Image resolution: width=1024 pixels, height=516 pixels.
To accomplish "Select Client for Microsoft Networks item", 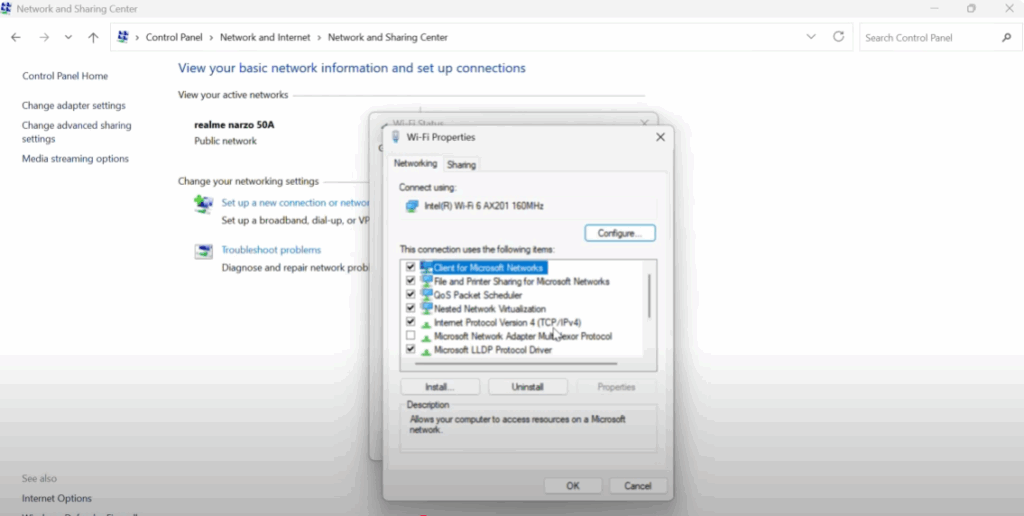I will pyautogui.click(x=488, y=268).
